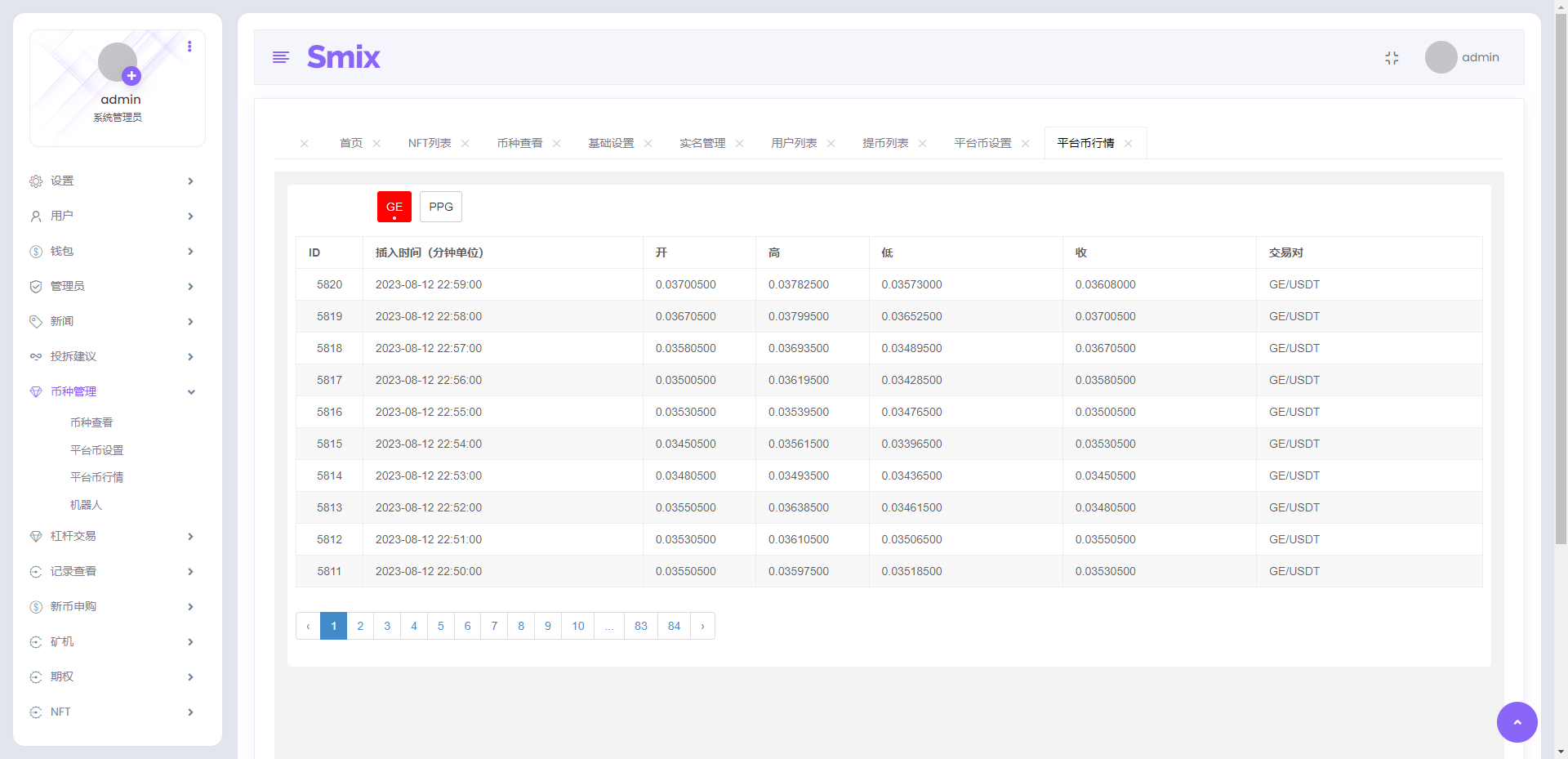Select the 钱包 wallet icon in sidebar
The height and width of the screenshot is (759, 1568).
coord(36,251)
